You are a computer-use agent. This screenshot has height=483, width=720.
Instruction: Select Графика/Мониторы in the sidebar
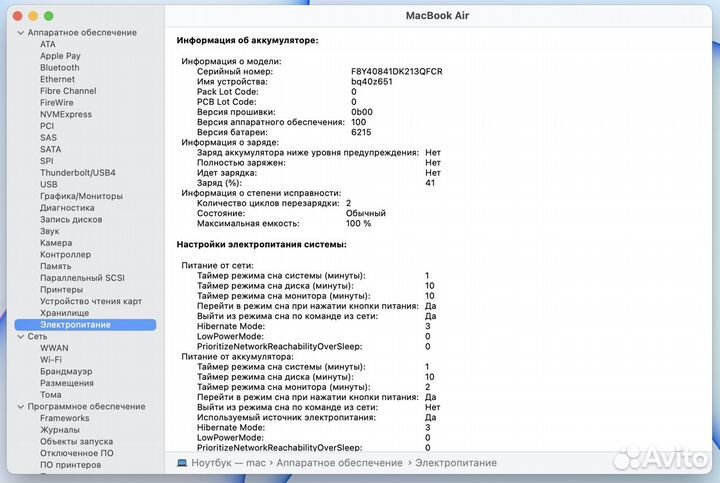point(81,196)
